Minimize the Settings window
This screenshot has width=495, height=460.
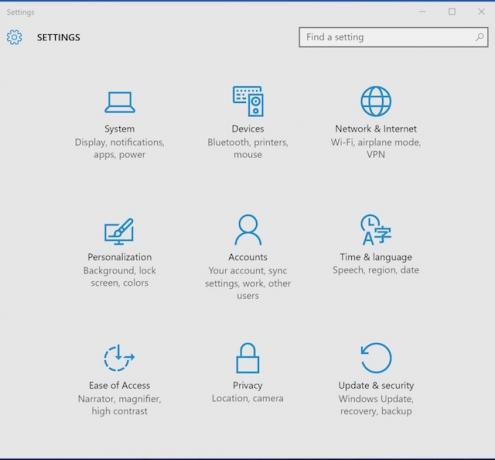(422, 12)
